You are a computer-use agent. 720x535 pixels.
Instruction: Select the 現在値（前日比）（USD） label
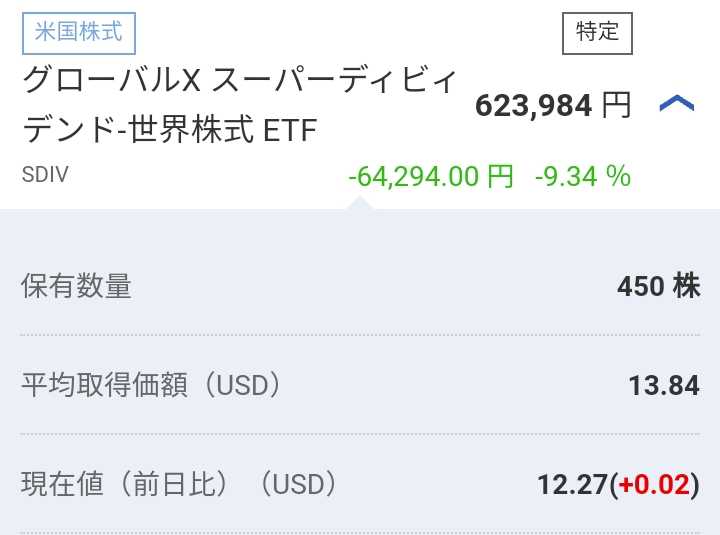coord(179,484)
